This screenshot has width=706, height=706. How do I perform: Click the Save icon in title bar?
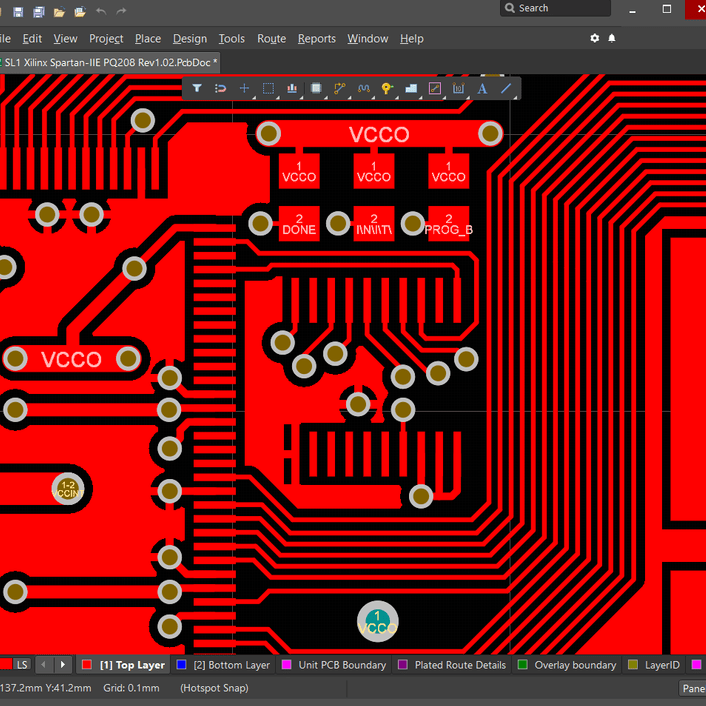[18, 12]
